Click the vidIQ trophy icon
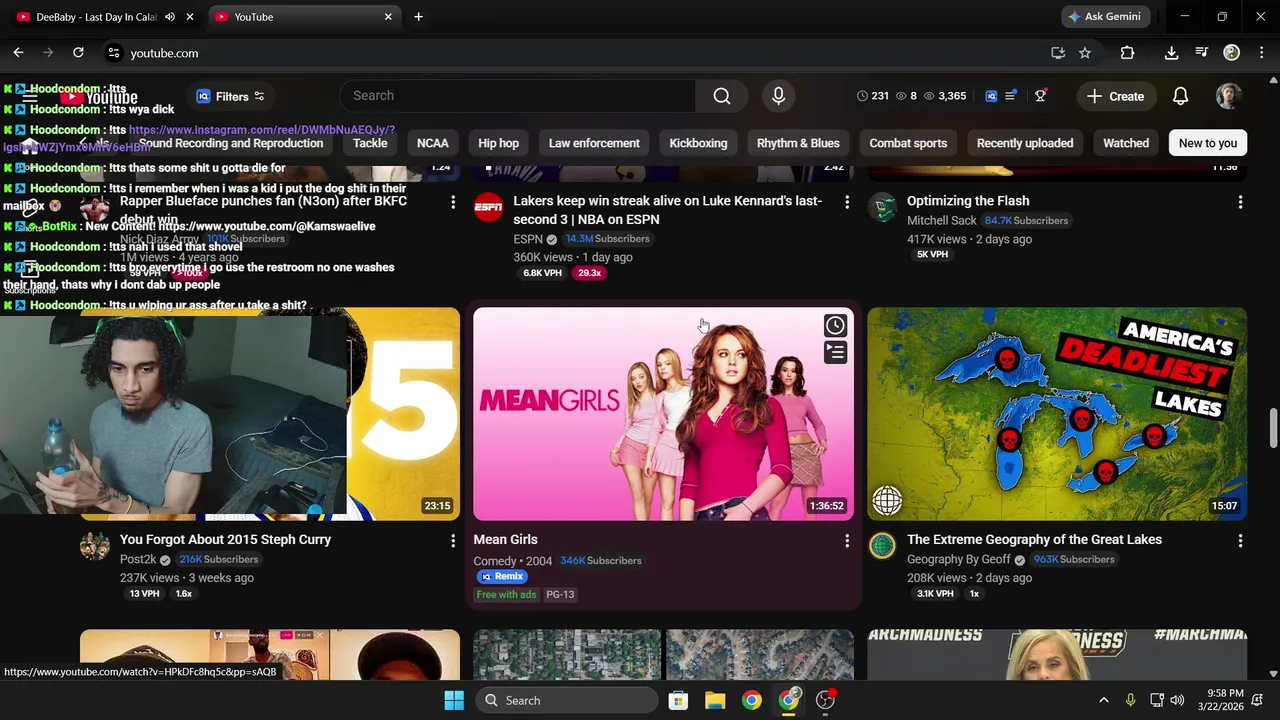Image resolution: width=1280 pixels, height=720 pixels. [1040, 96]
